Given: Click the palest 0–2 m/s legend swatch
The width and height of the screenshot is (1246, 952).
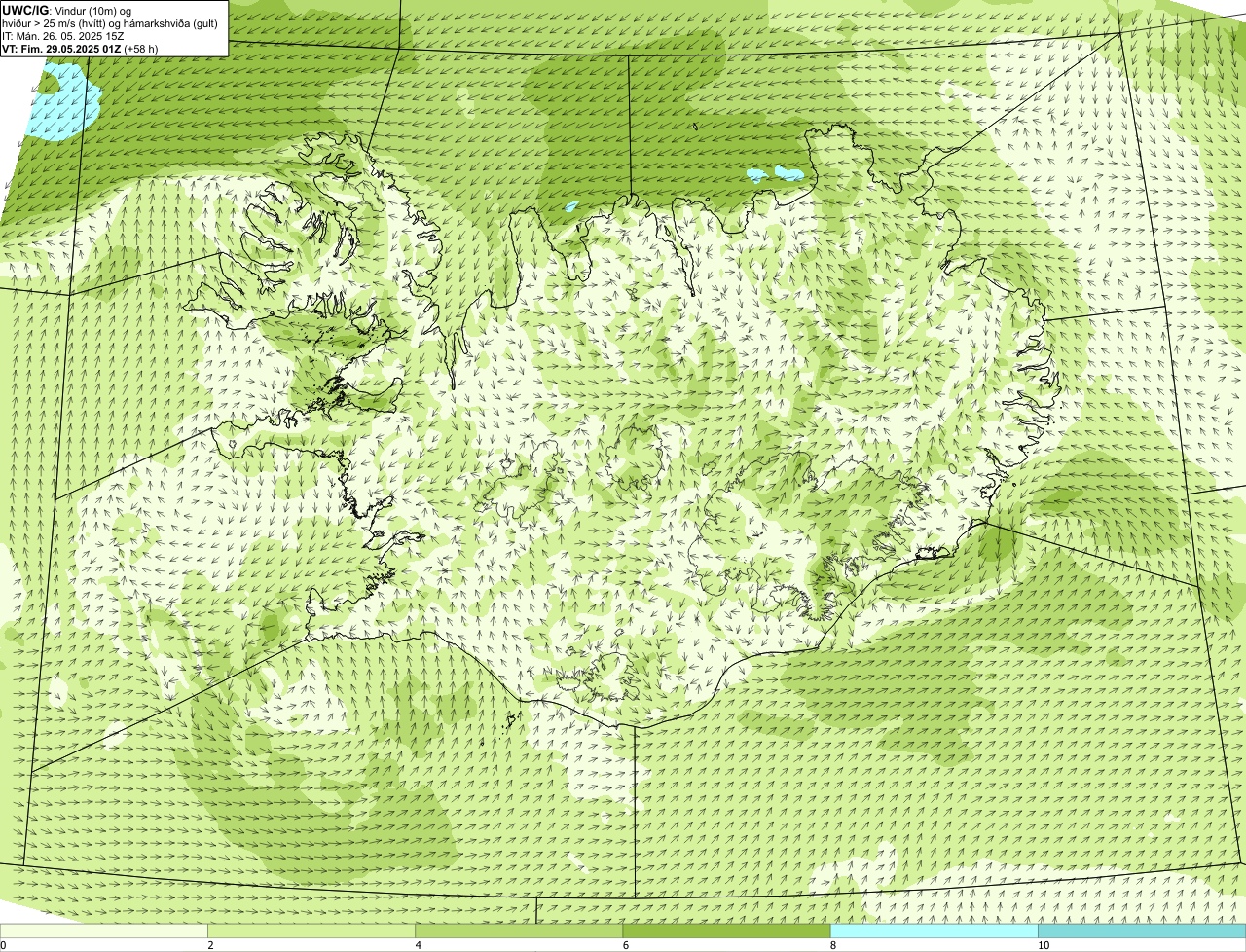Looking at the screenshot, I should tap(104, 931).
